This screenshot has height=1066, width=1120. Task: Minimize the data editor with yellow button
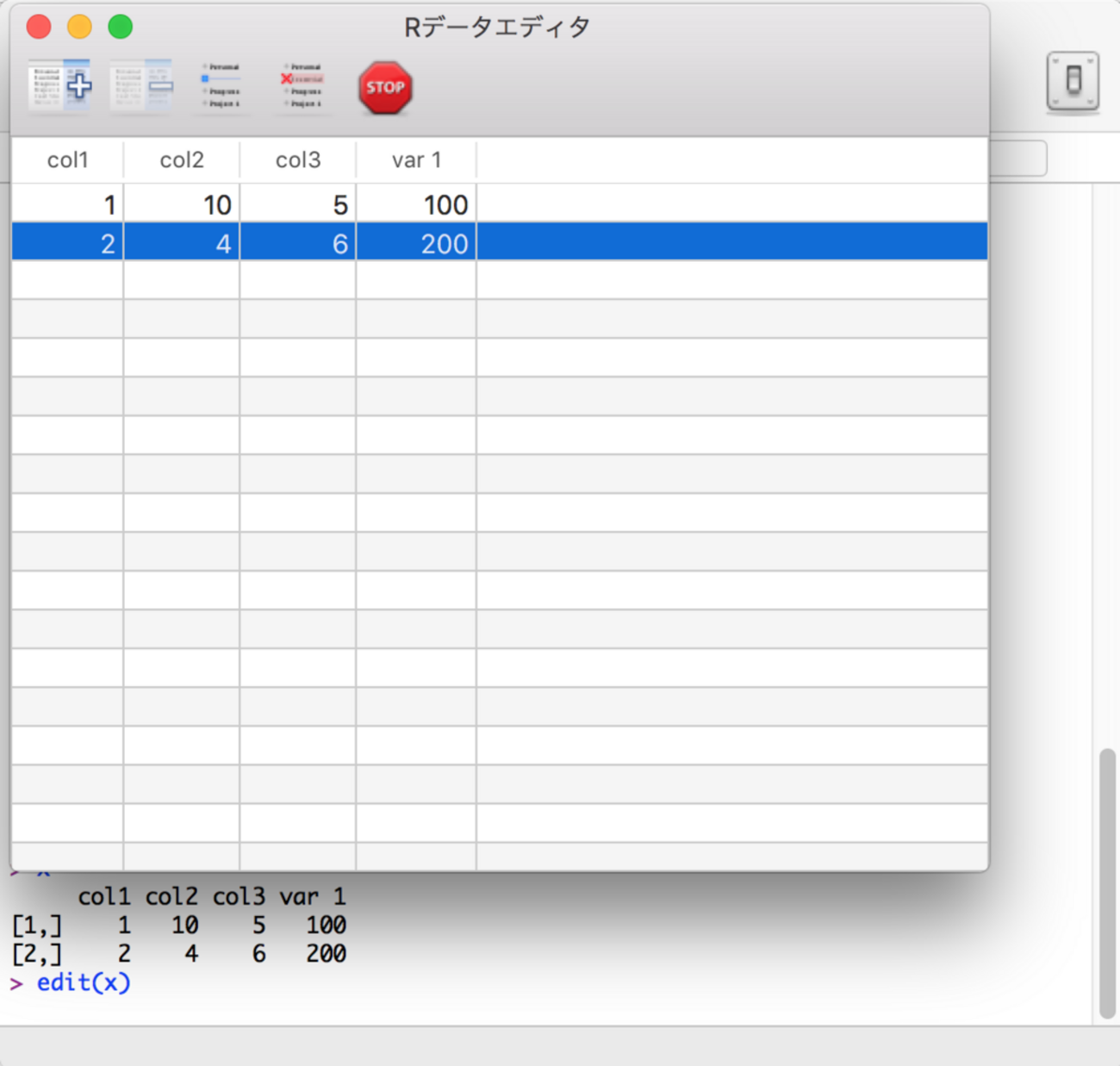coord(79,27)
